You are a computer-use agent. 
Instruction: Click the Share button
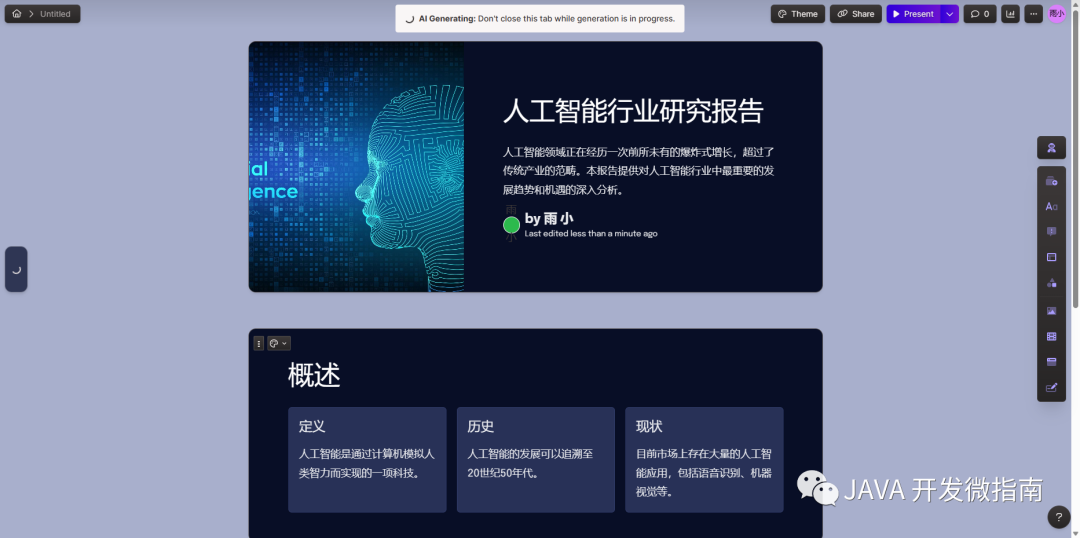[855, 14]
